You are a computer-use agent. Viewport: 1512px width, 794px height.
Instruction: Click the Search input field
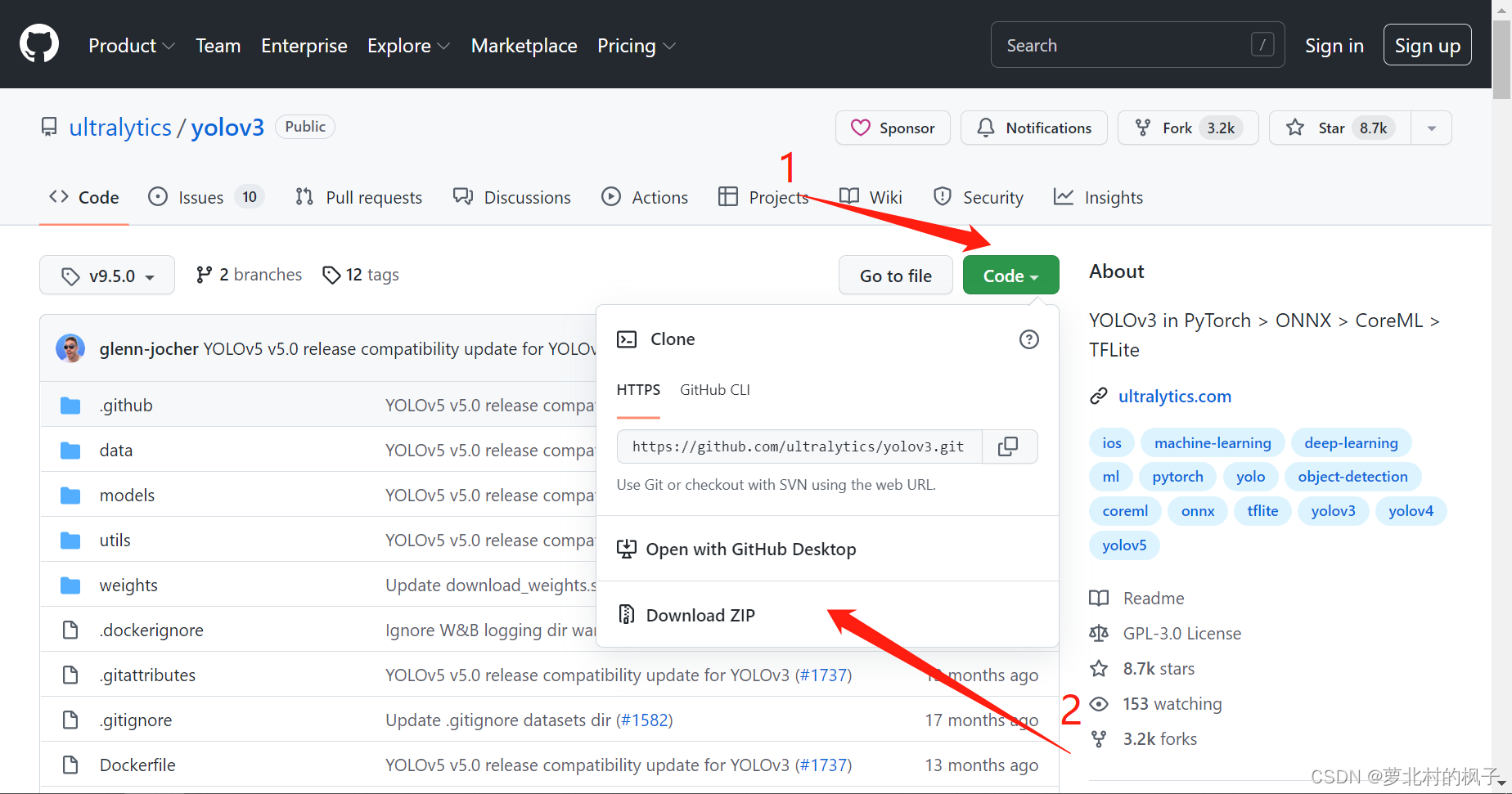1137,45
